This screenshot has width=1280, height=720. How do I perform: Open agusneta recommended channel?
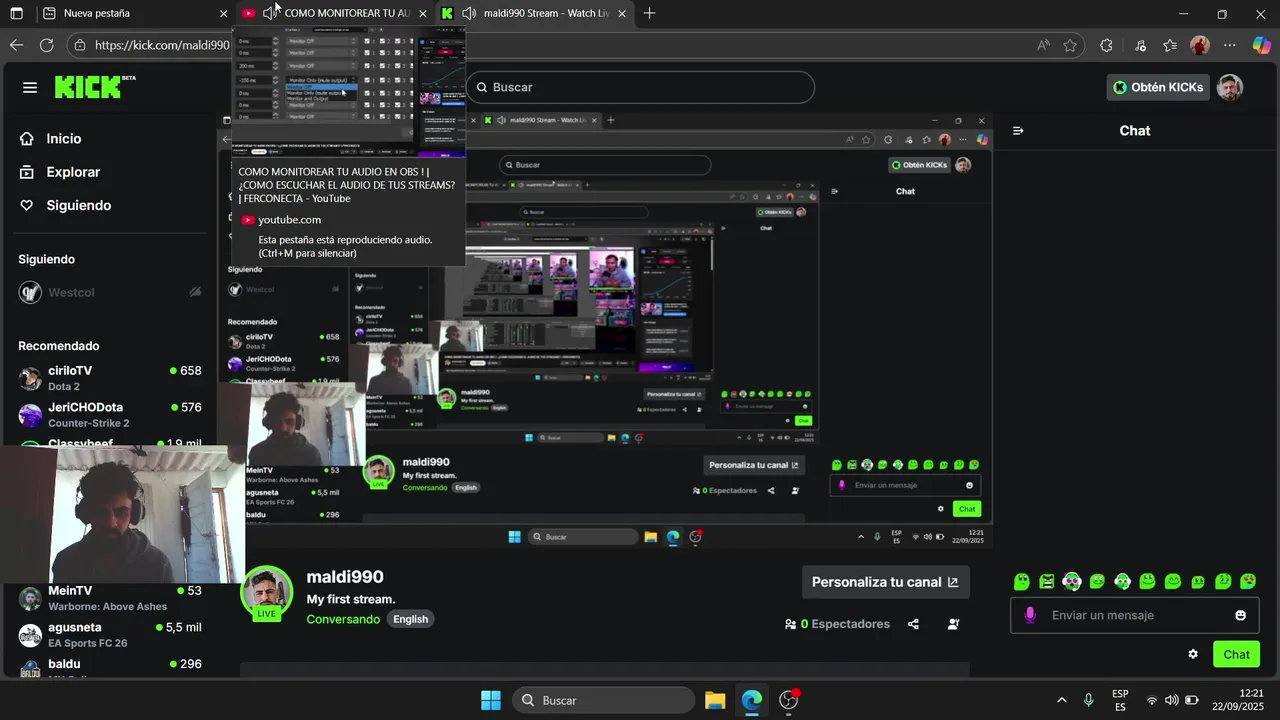point(110,635)
